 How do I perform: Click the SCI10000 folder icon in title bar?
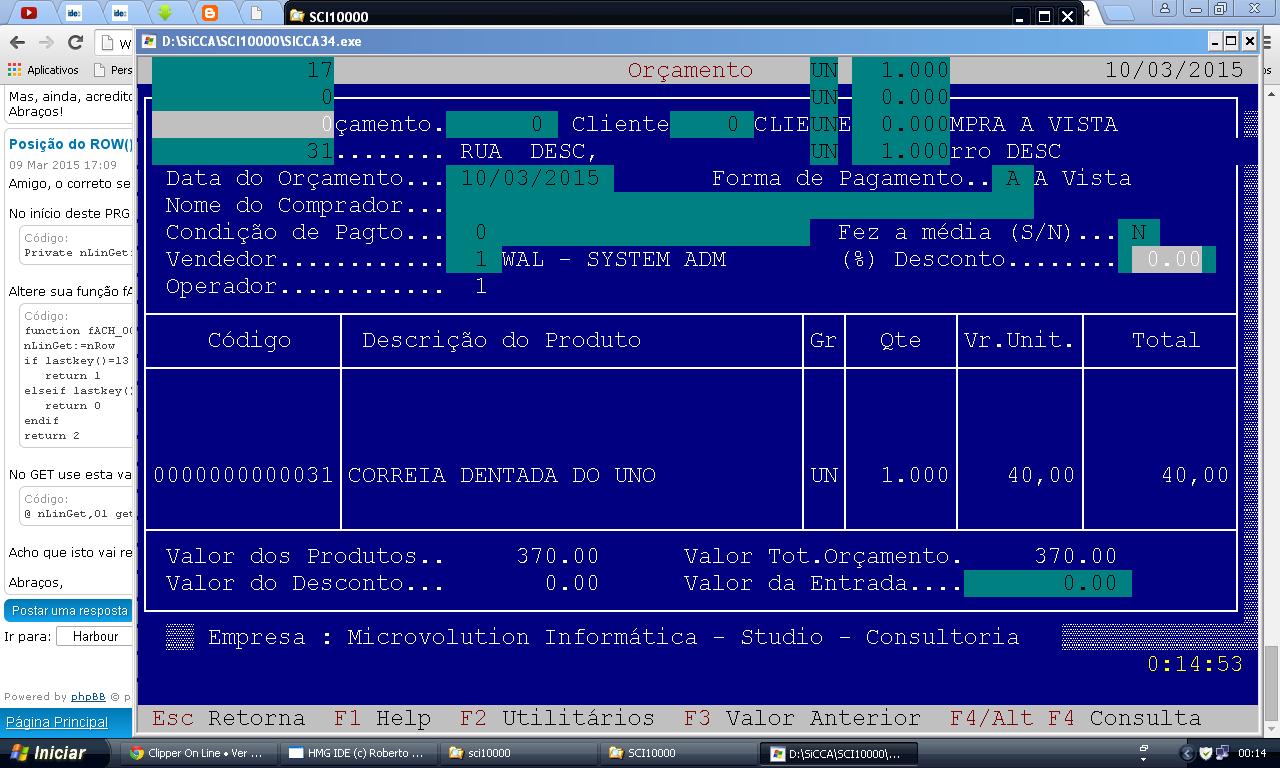(297, 16)
